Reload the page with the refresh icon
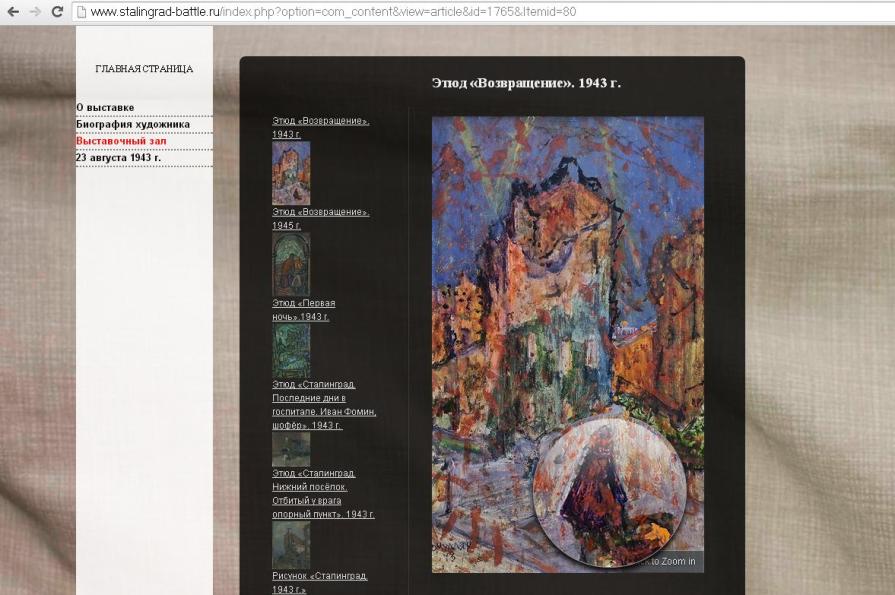Viewport: 895px width, 595px height. [57, 11]
